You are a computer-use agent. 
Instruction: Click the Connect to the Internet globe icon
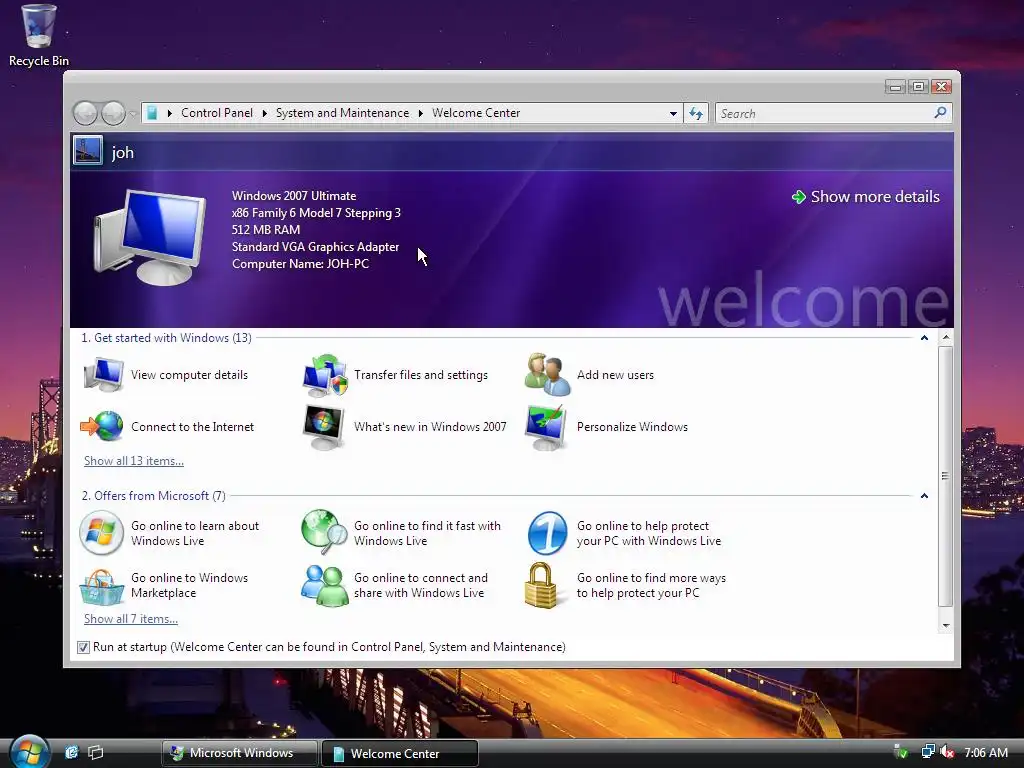pos(102,426)
